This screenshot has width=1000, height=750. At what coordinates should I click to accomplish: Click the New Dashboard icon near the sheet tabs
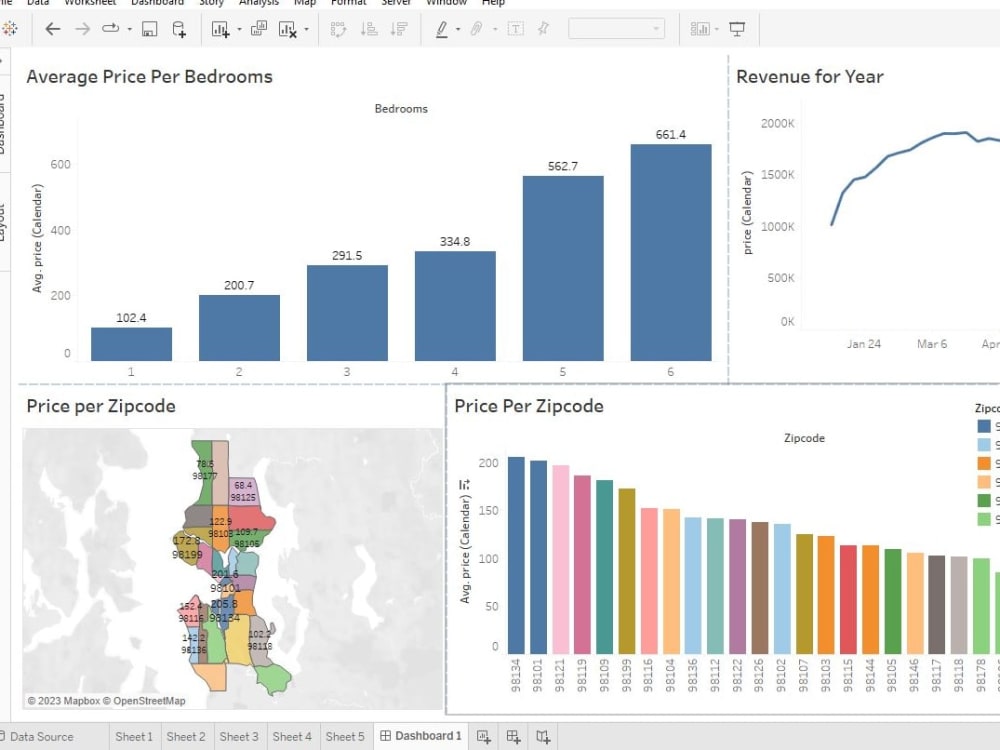(513, 736)
